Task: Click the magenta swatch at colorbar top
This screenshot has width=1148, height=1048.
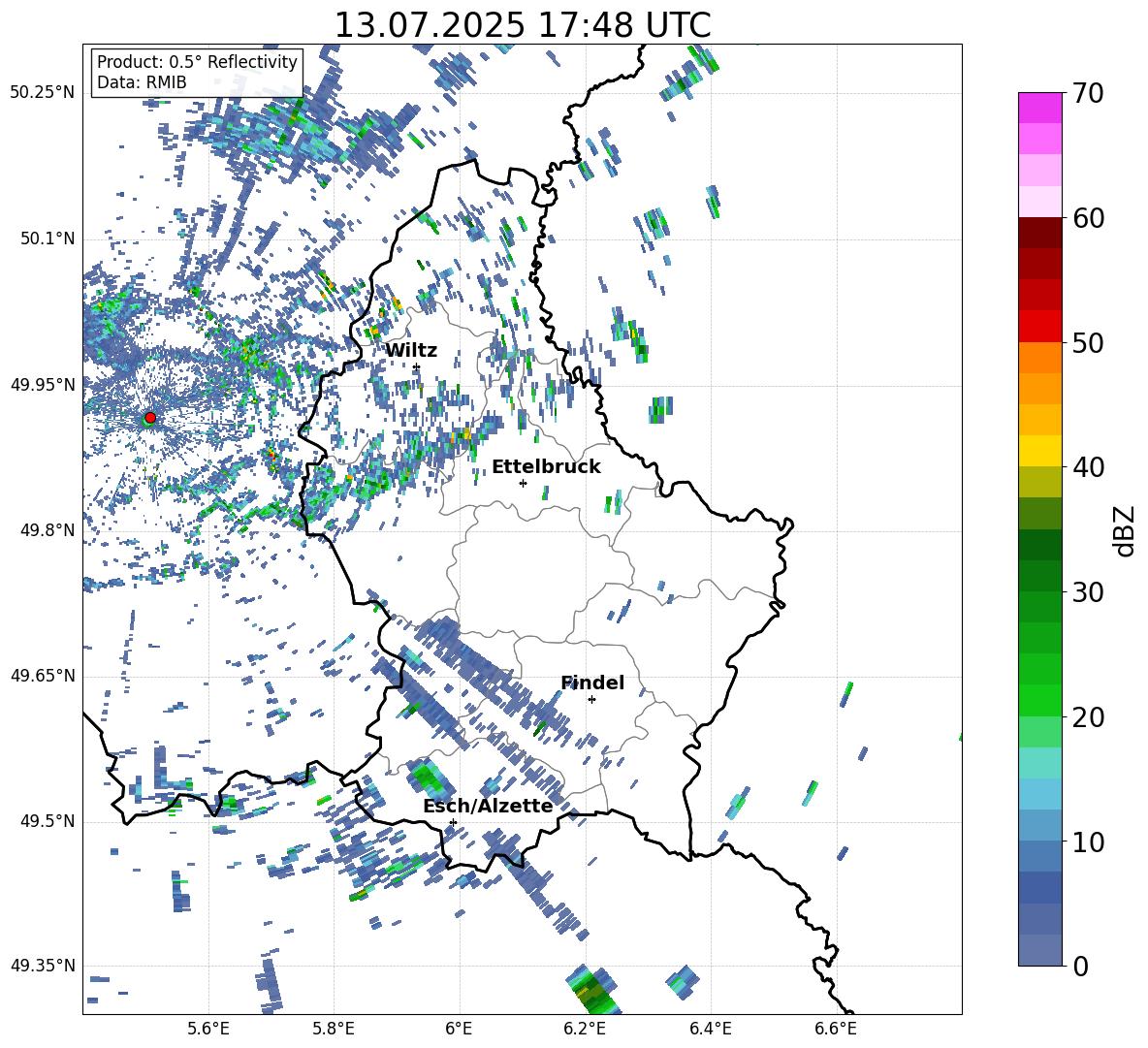Action: pyautogui.click(x=1039, y=108)
